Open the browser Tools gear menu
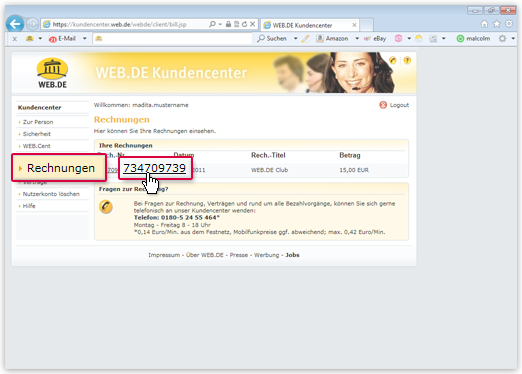Screen dimensions: 522x374 click(509, 24)
